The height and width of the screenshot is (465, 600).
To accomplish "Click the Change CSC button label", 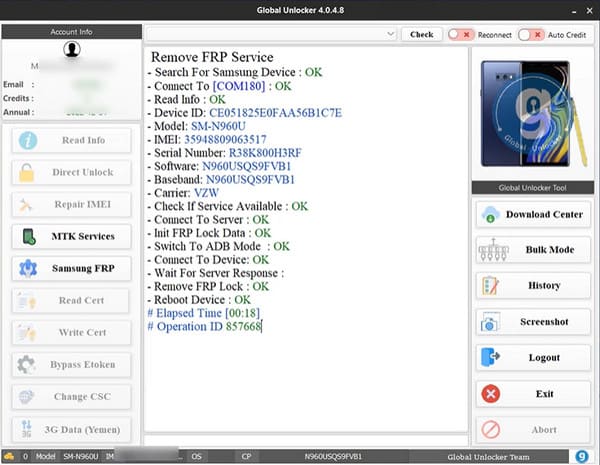I will (x=82, y=396).
